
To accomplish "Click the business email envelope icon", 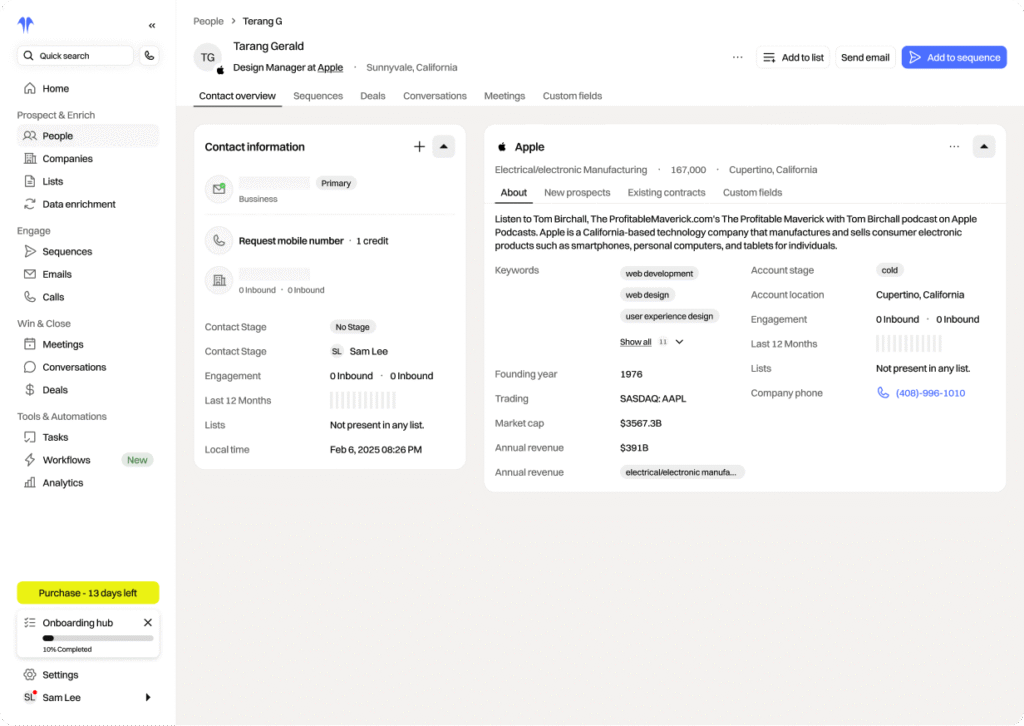I will point(219,189).
